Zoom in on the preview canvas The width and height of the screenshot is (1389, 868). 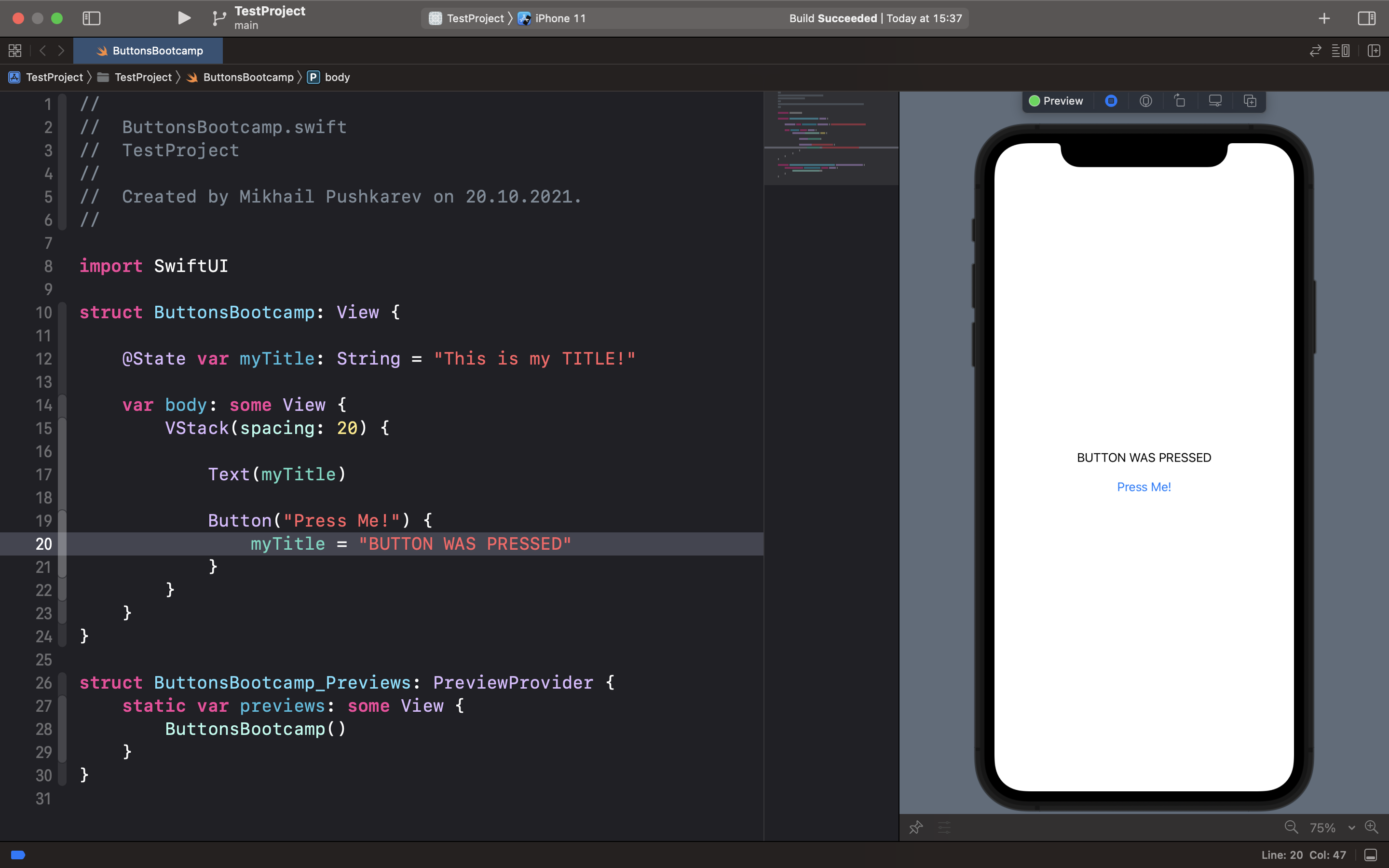(x=1371, y=827)
